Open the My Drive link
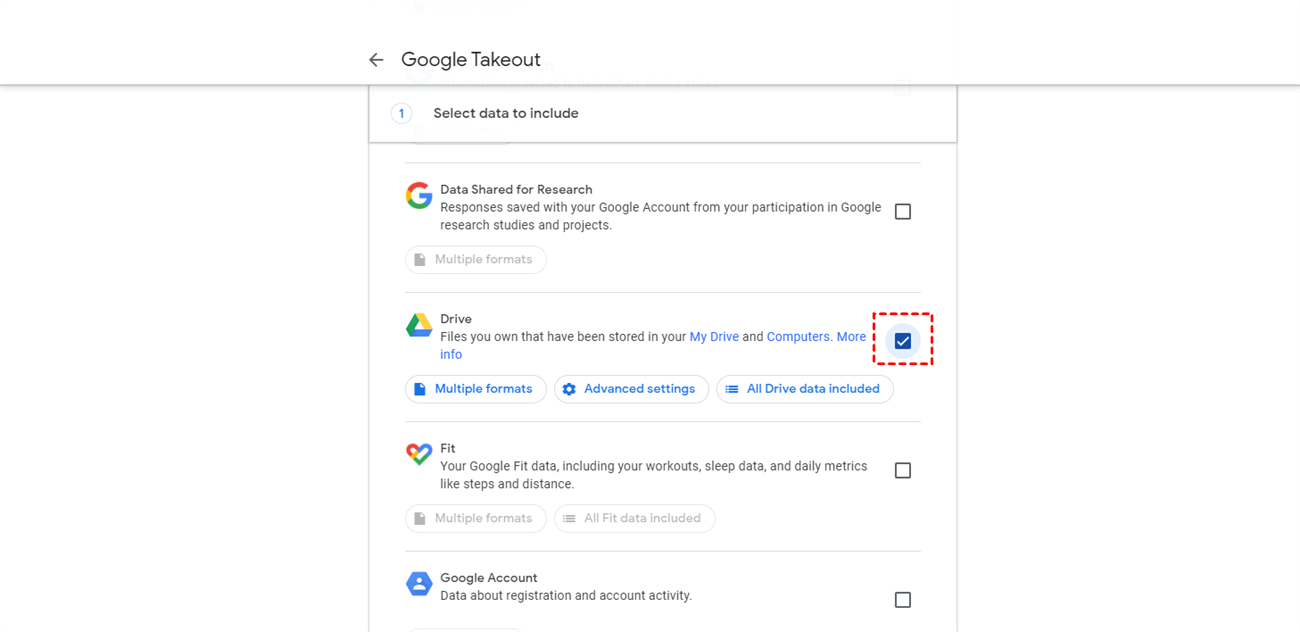The width and height of the screenshot is (1300, 632). [x=714, y=337]
